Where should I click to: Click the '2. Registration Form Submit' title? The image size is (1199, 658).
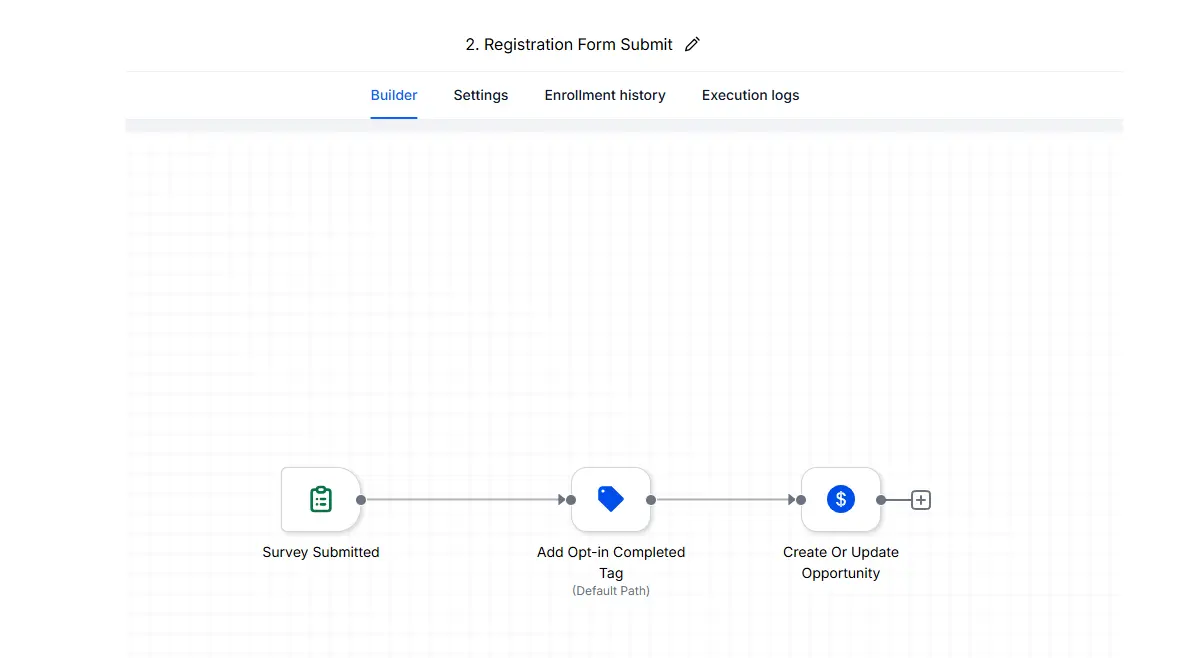click(569, 44)
